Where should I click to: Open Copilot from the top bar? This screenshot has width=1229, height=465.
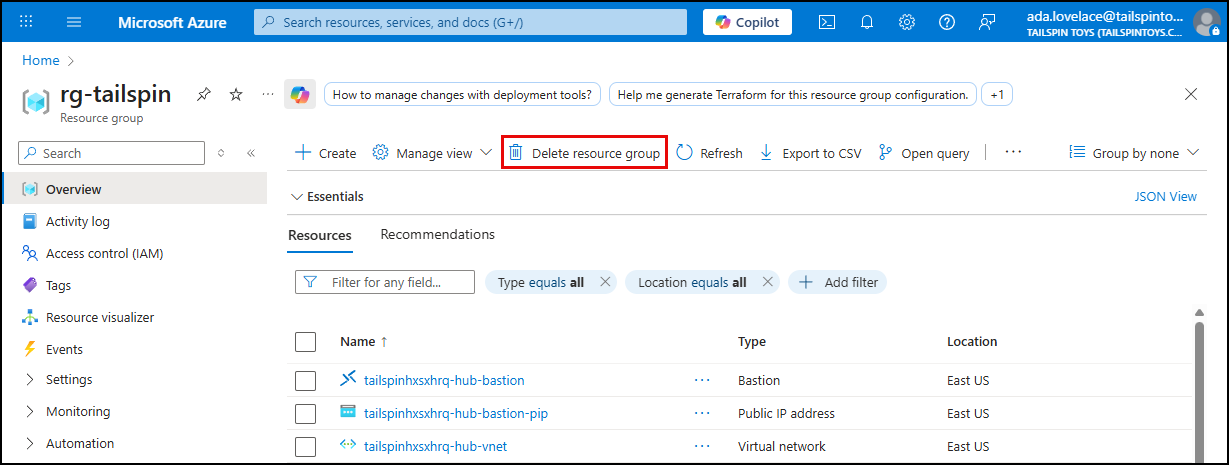[x=747, y=22]
